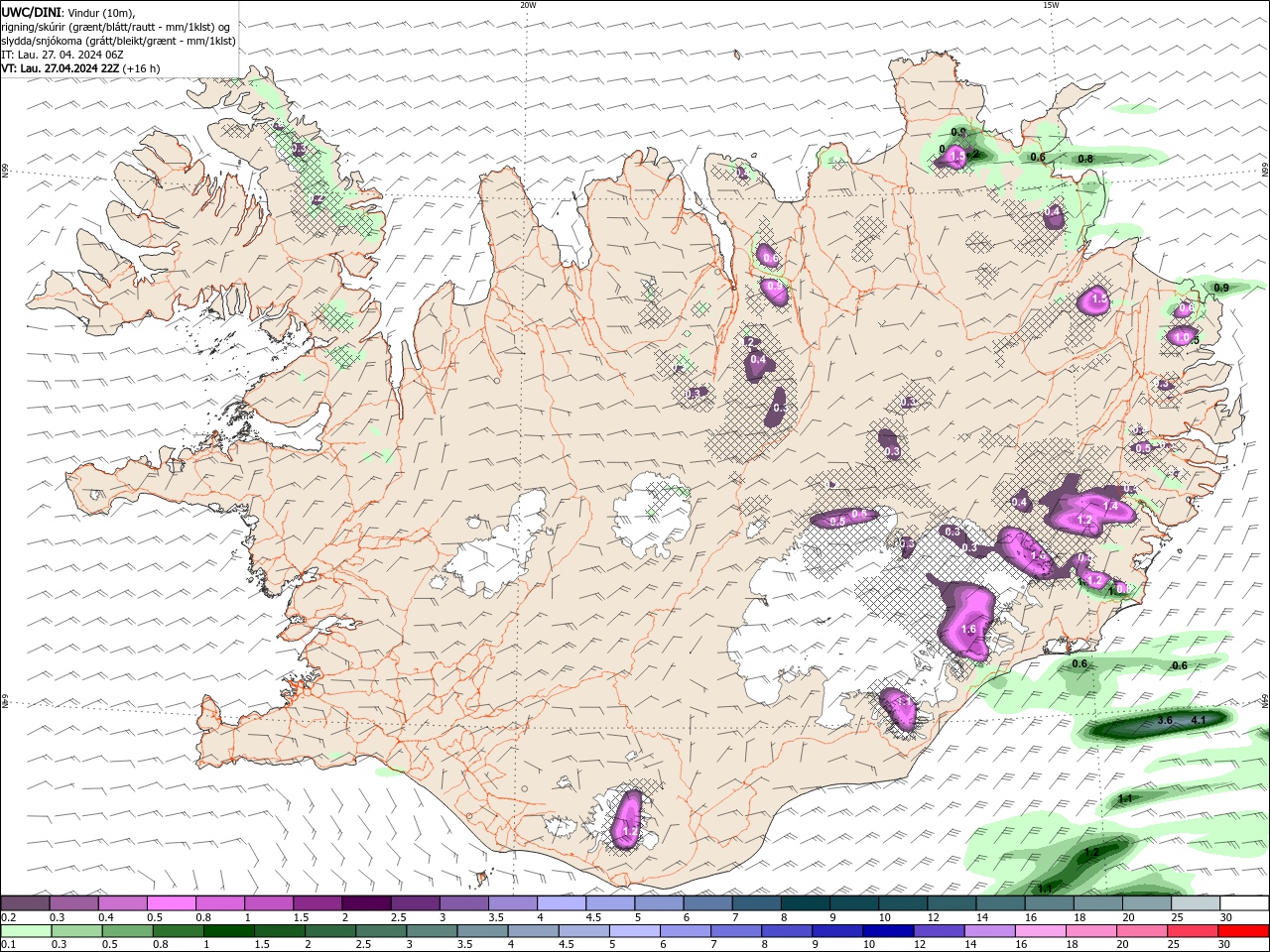Image resolution: width=1270 pixels, height=952 pixels.
Task: Click the bright red legend swatch labeled 30
Action: click(x=1242, y=931)
